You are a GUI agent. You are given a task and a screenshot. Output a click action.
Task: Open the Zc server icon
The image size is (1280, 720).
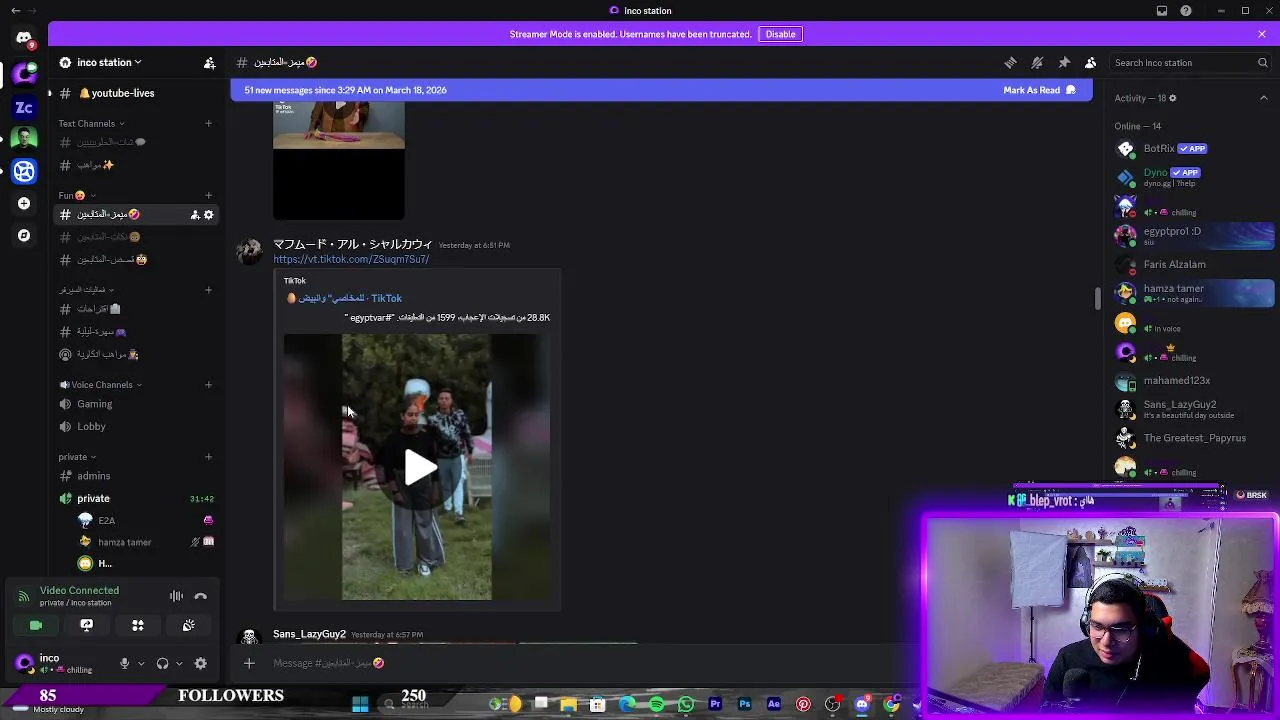pos(24,107)
